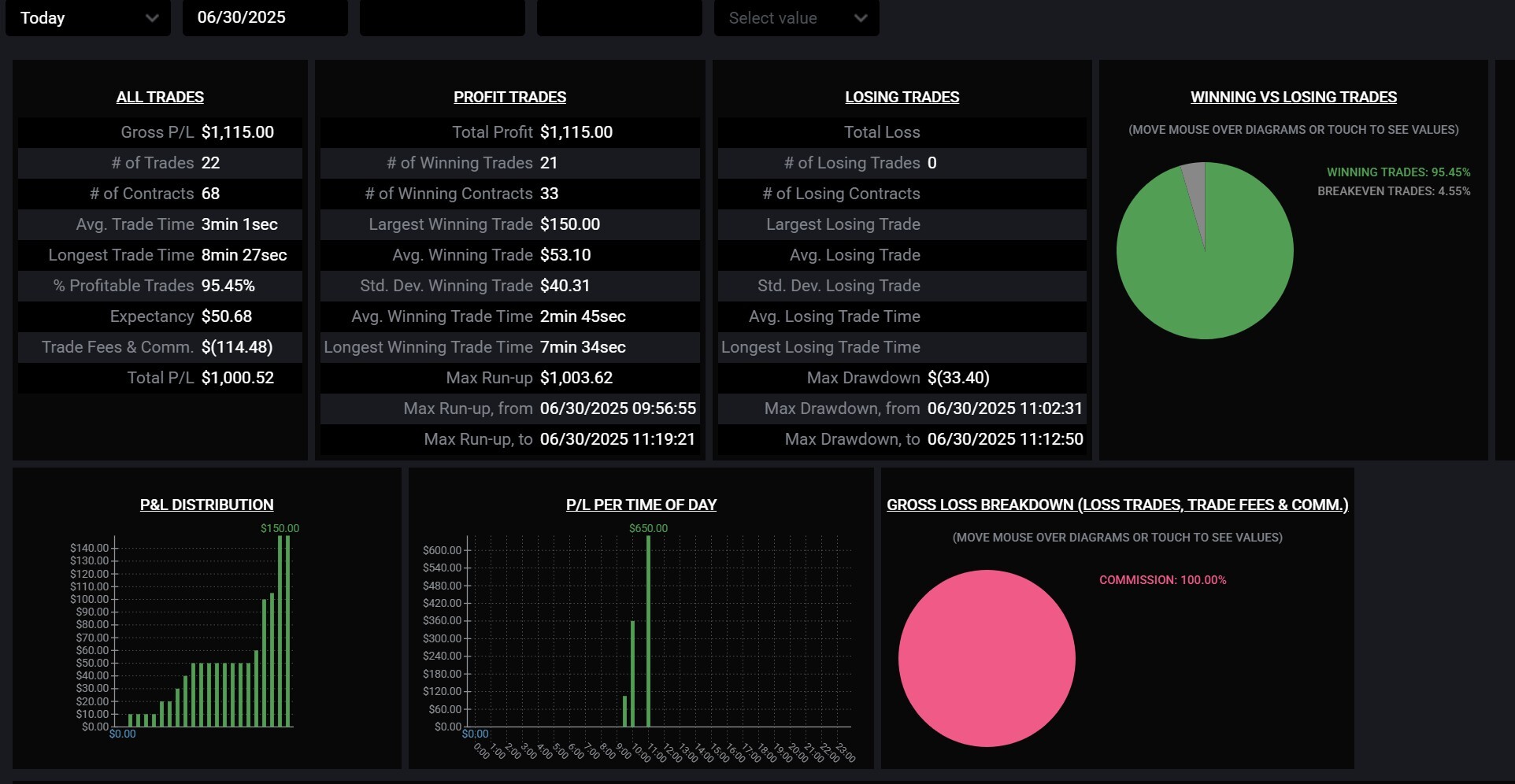This screenshot has width=1515, height=784.
Task: Expand the Select value dropdown
Action: (x=796, y=18)
